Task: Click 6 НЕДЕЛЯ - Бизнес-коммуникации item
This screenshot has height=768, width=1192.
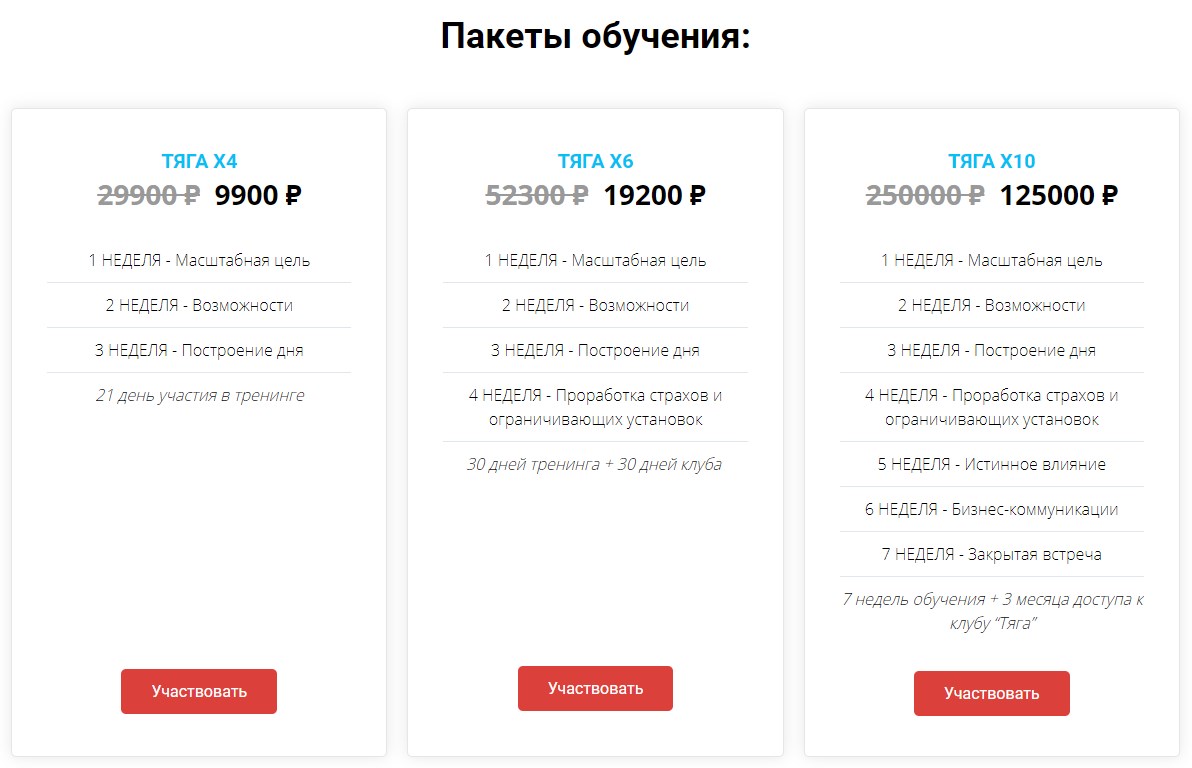Action: click(991, 509)
